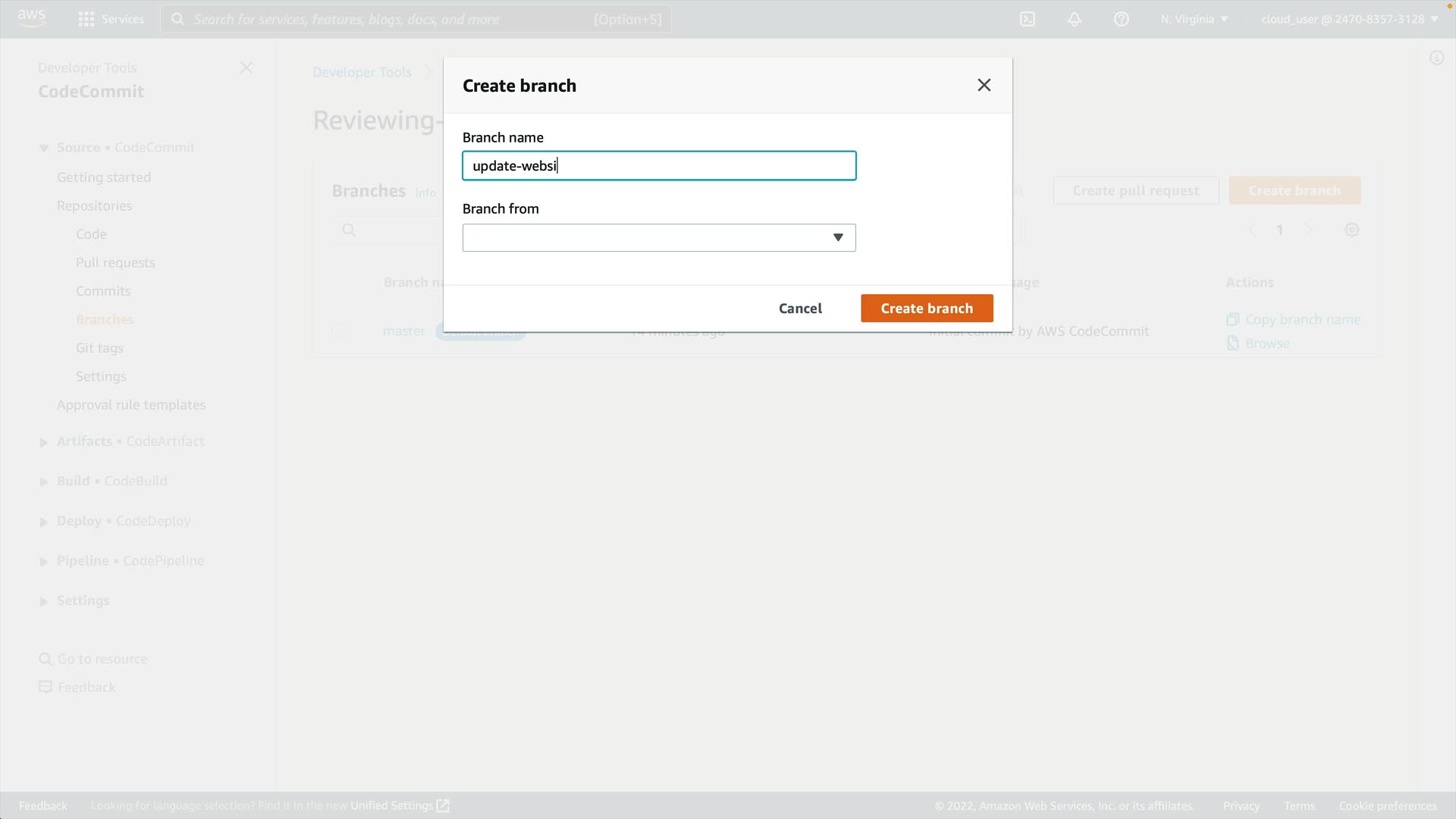Viewport: 1456px width, 819px height.
Task: Click the Branch name text field
Action: 658,165
